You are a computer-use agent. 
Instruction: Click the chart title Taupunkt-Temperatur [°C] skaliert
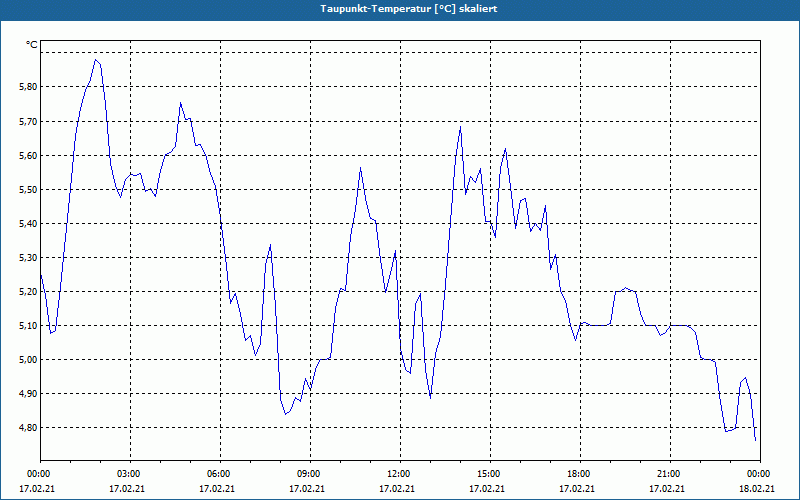click(x=409, y=9)
